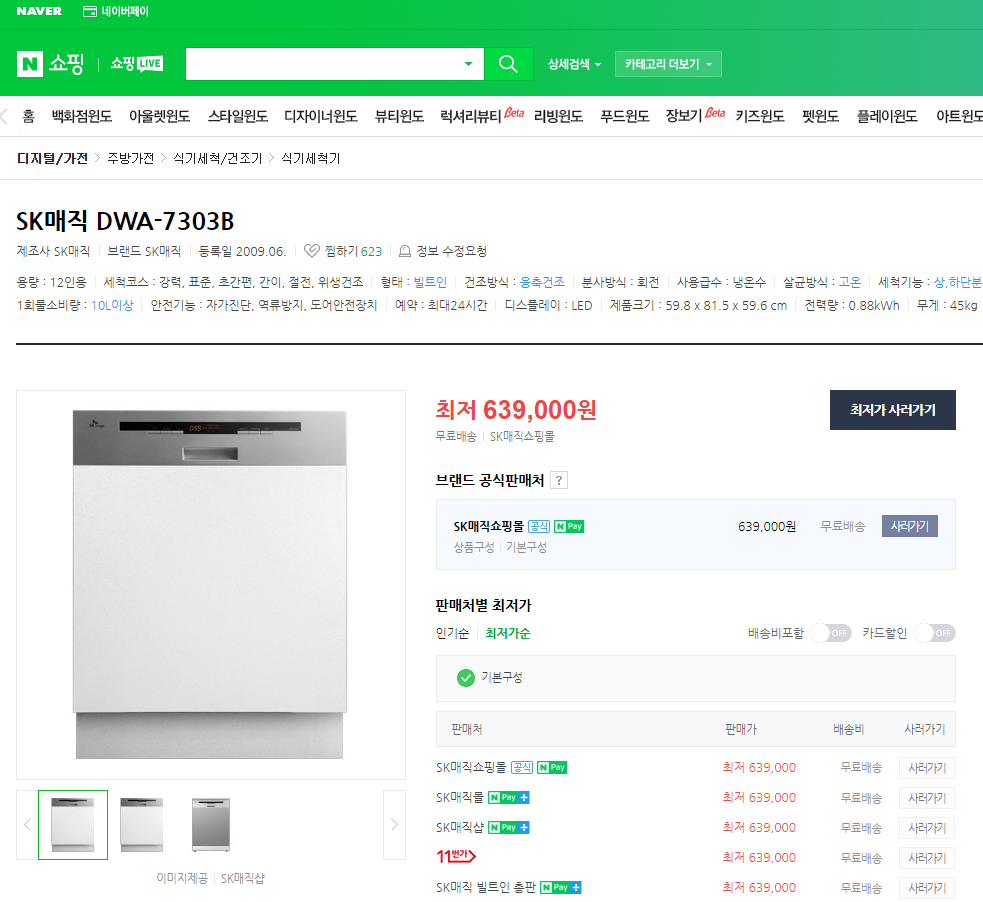Screen dimensions: 983x902
Task: Click 사러가기 for SK매직몰 row
Action: pyautogui.click(x=927, y=798)
